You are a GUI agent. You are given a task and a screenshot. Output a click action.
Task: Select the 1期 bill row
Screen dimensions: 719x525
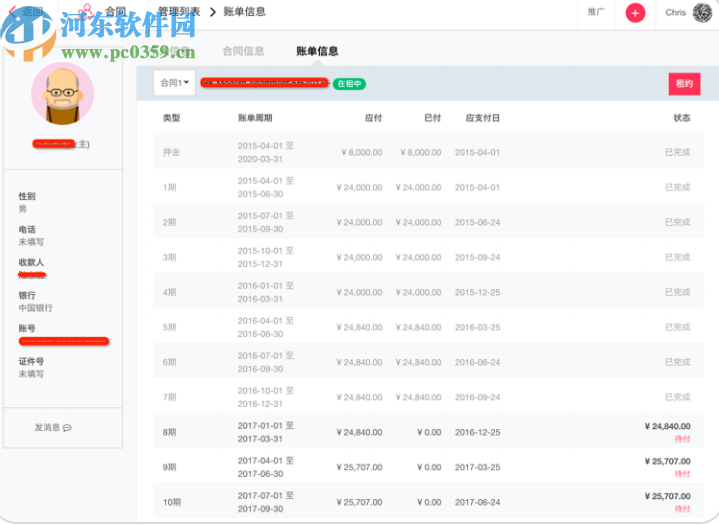coord(428,185)
